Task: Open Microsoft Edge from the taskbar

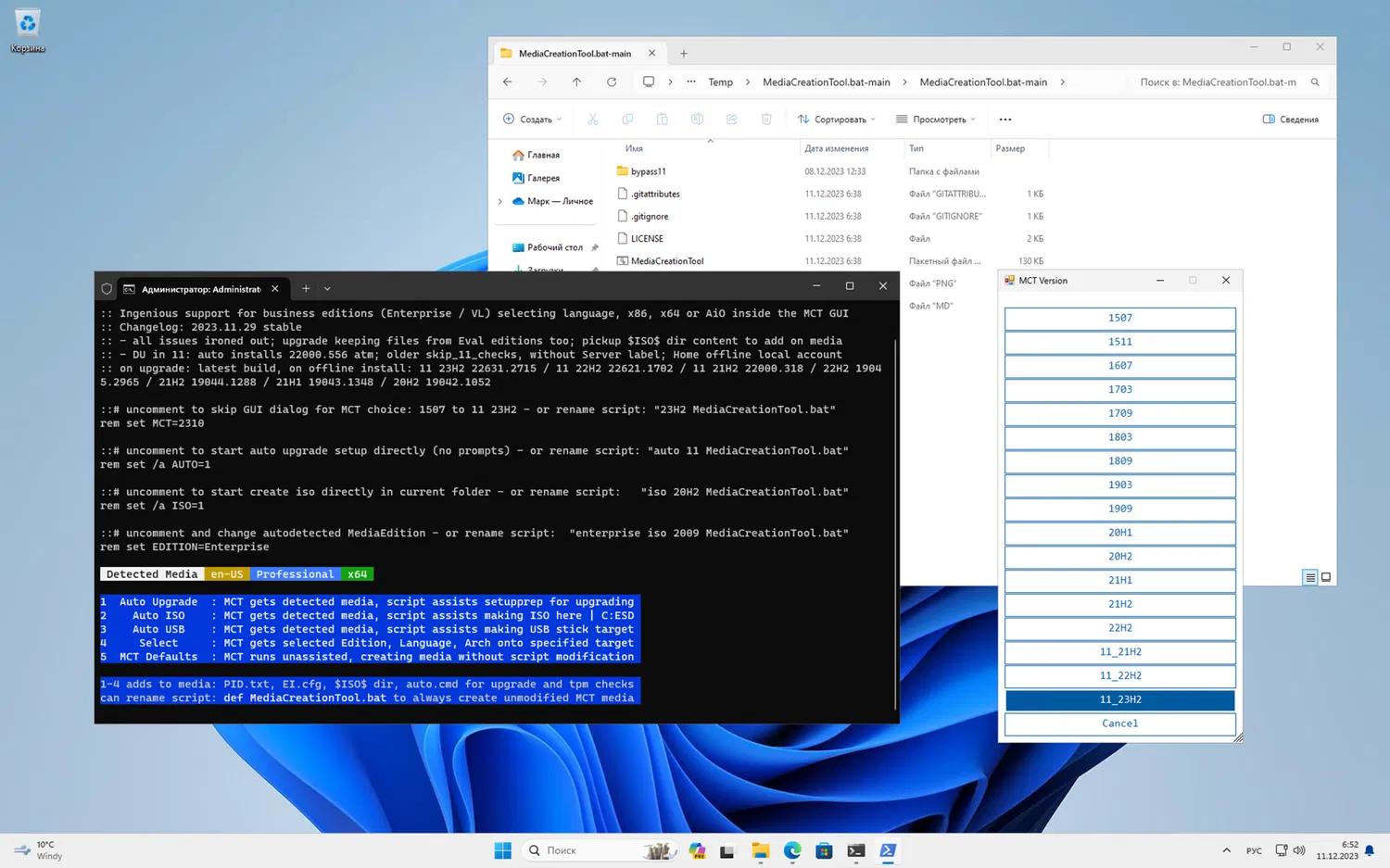Action: (792, 850)
